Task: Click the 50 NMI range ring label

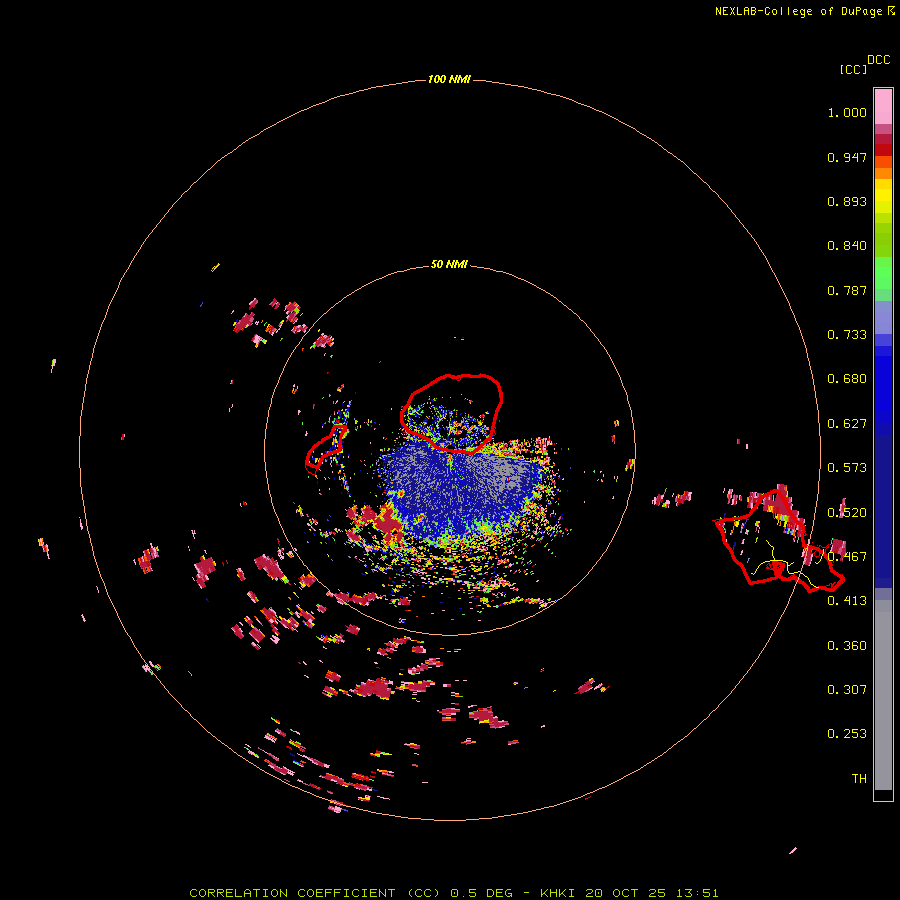Action: (449, 264)
